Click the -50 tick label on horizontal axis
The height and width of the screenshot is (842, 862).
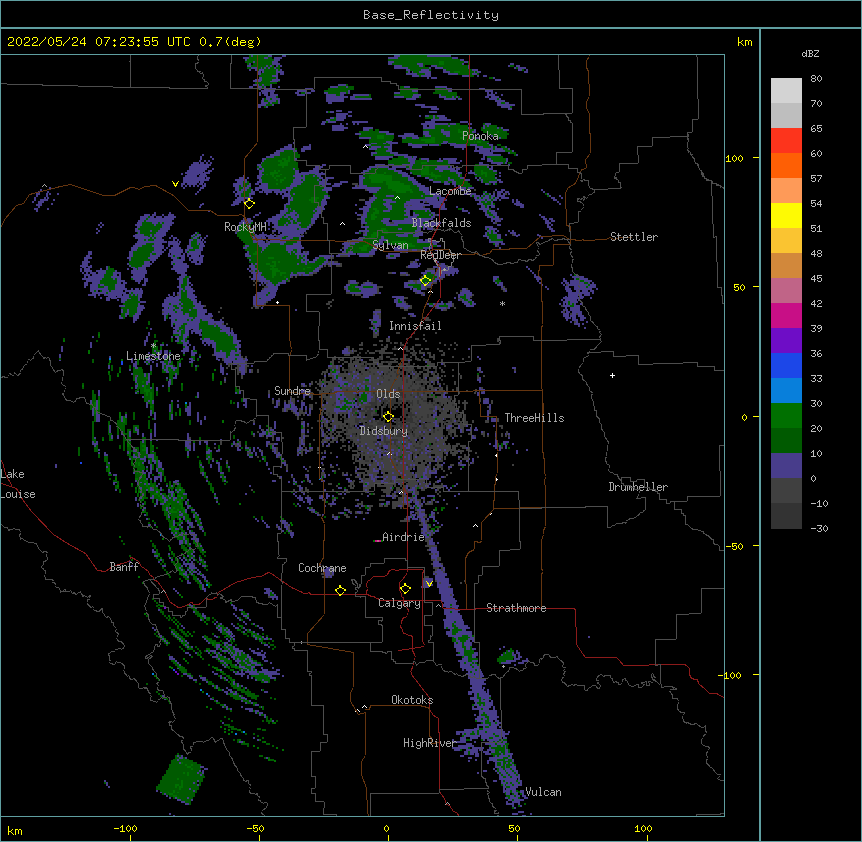point(255,828)
